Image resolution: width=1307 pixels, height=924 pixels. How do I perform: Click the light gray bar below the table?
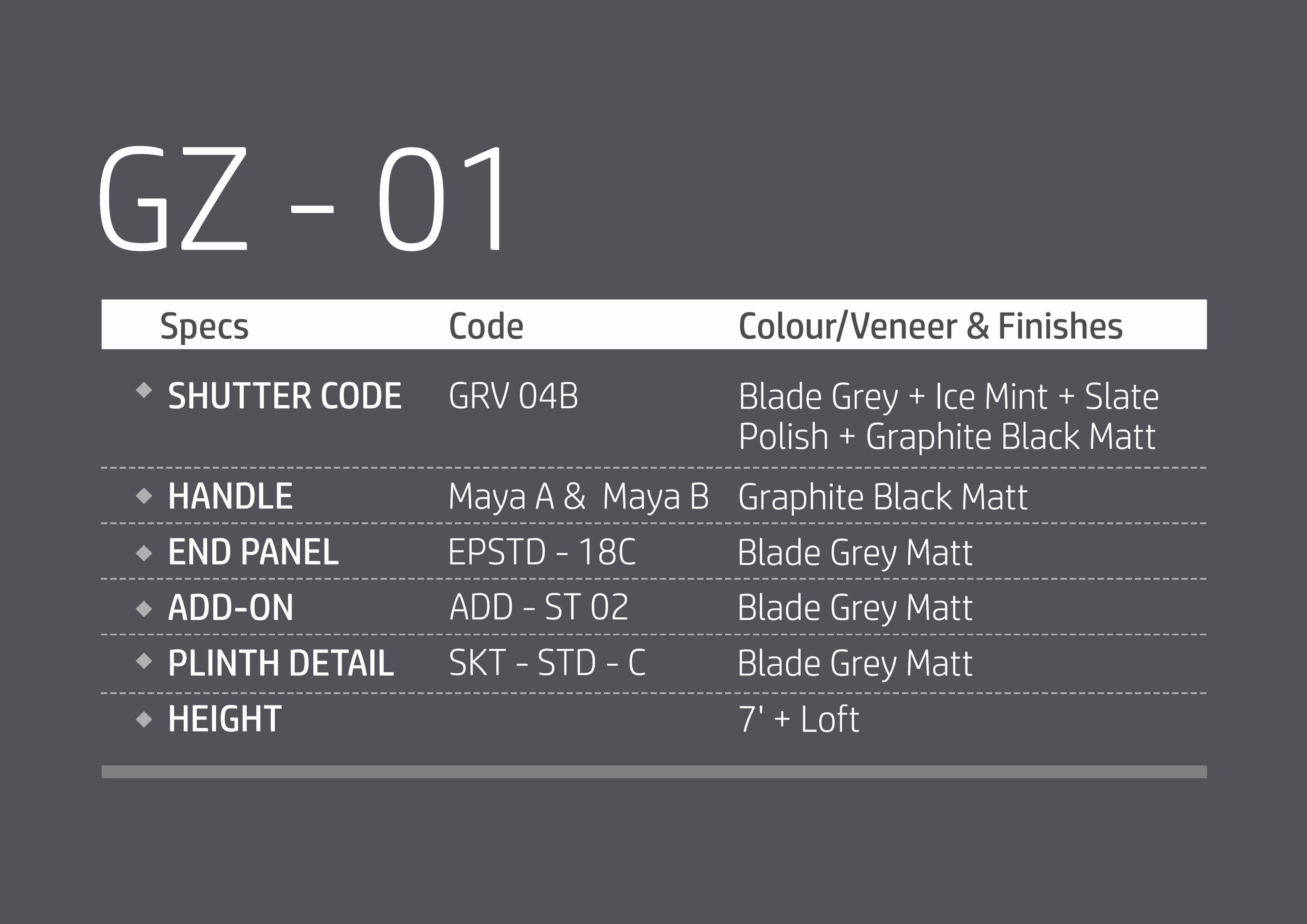pos(653,771)
